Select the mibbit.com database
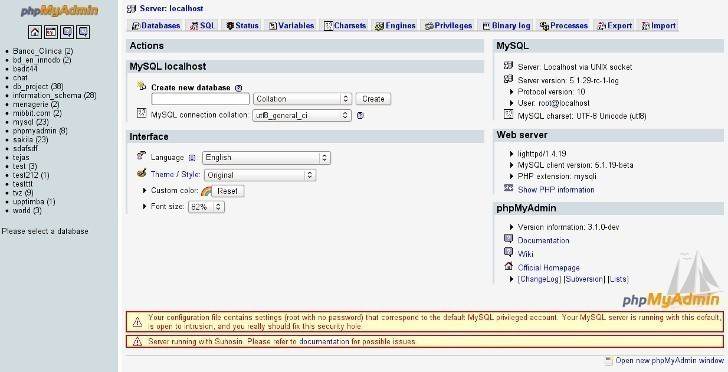Screen dimensions: 728x372 37,113
